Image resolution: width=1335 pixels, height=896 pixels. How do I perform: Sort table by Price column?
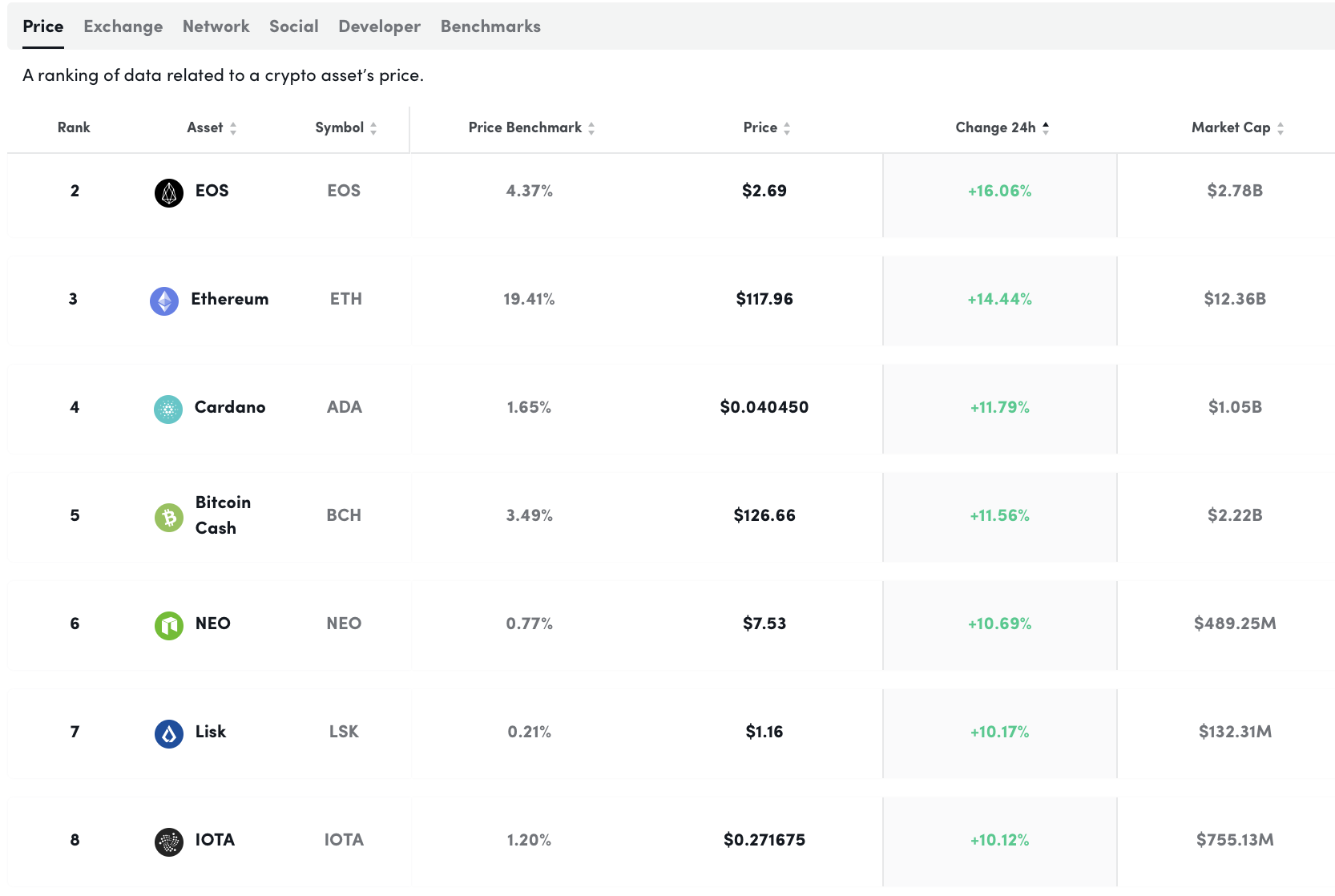coord(766,127)
